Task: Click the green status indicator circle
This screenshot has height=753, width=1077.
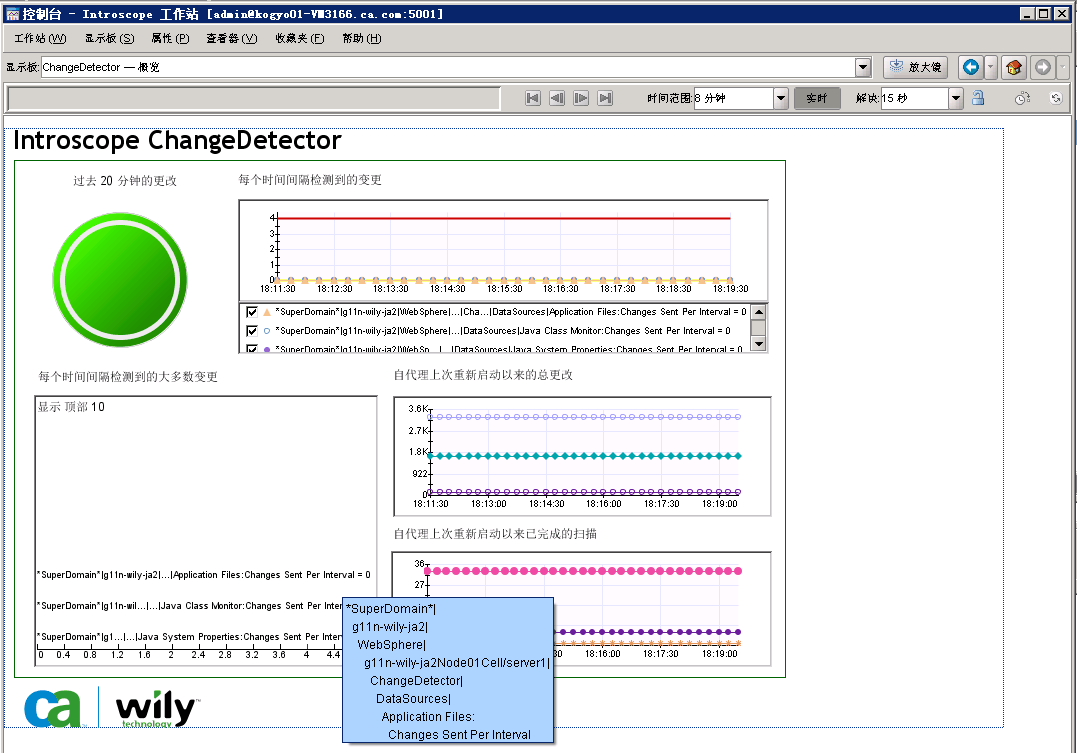Action: [120, 280]
